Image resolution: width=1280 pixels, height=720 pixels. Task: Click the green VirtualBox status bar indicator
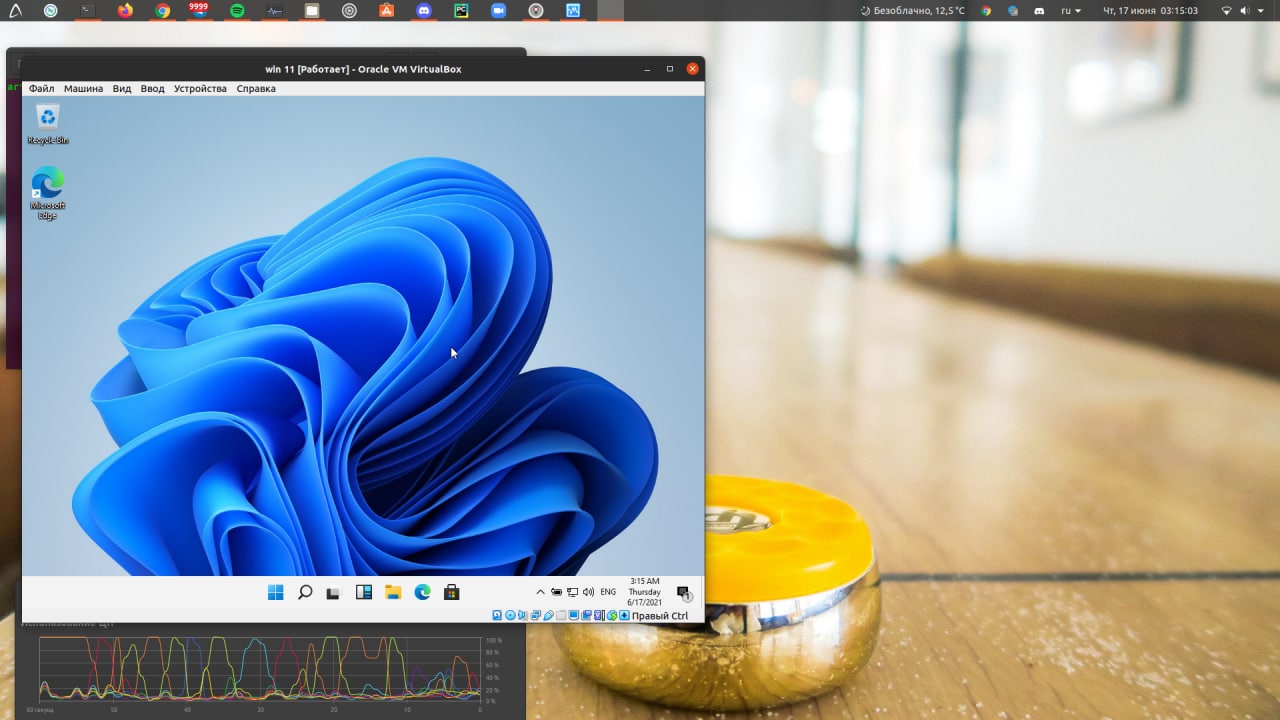612,616
